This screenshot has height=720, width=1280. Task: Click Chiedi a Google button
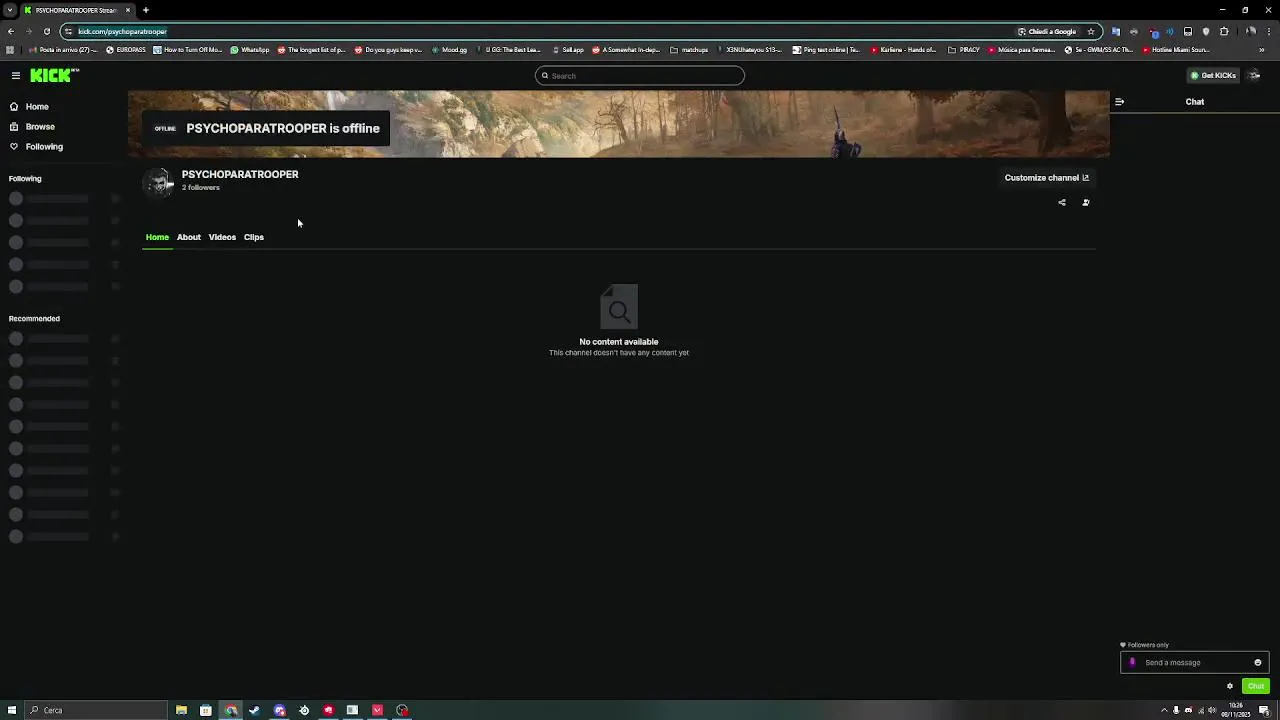[x=1047, y=31]
